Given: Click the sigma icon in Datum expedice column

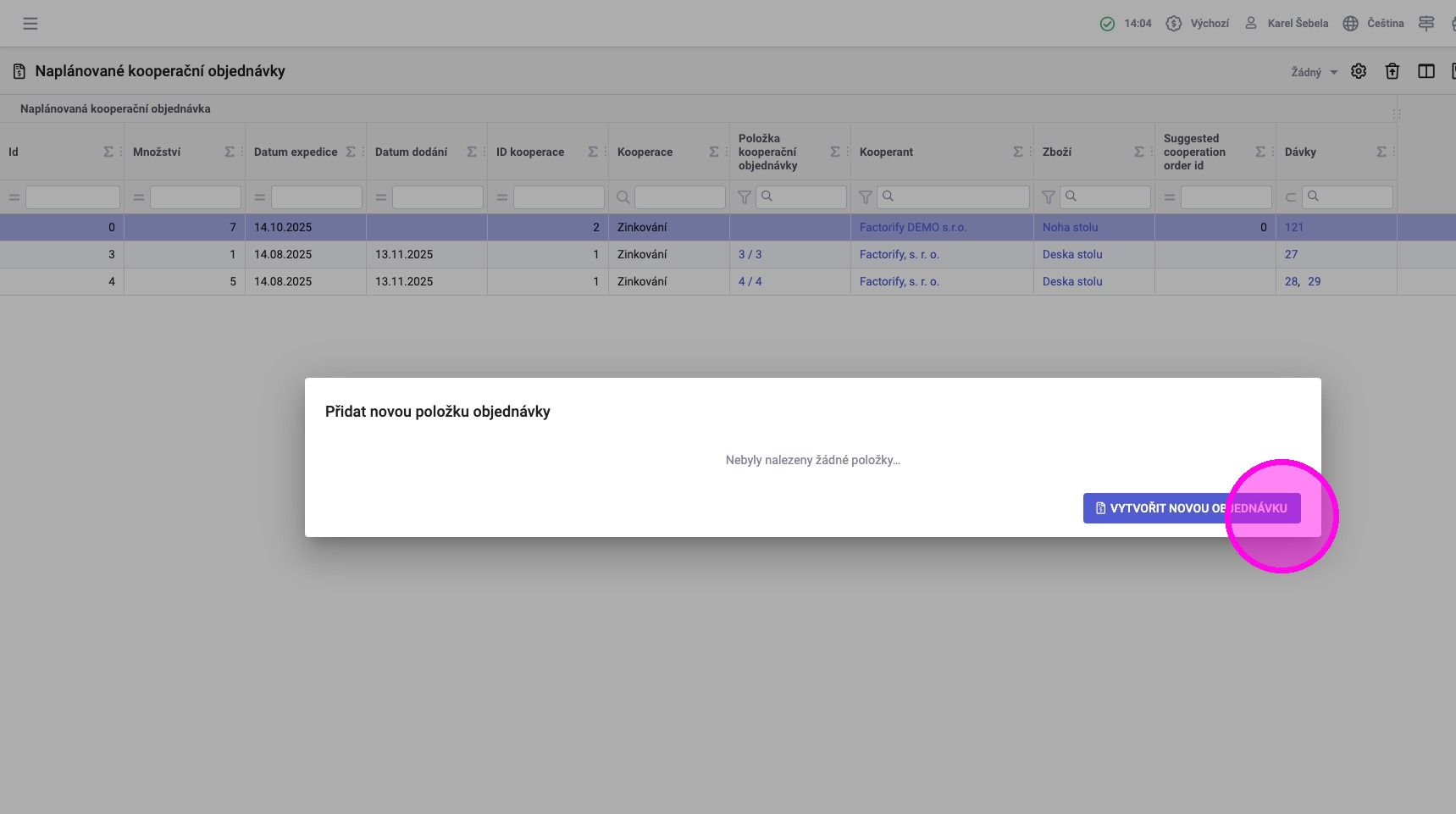Looking at the screenshot, I should pyautogui.click(x=351, y=152).
